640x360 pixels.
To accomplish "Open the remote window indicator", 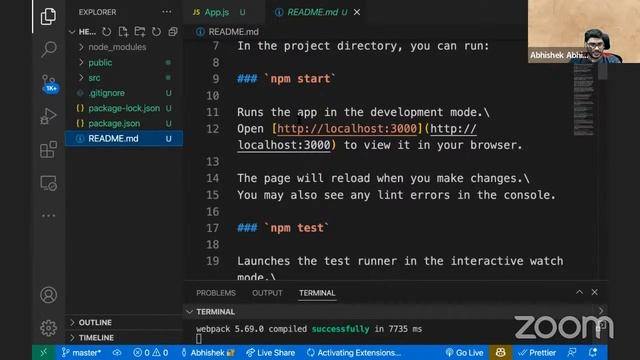I will tap(44, 352).
